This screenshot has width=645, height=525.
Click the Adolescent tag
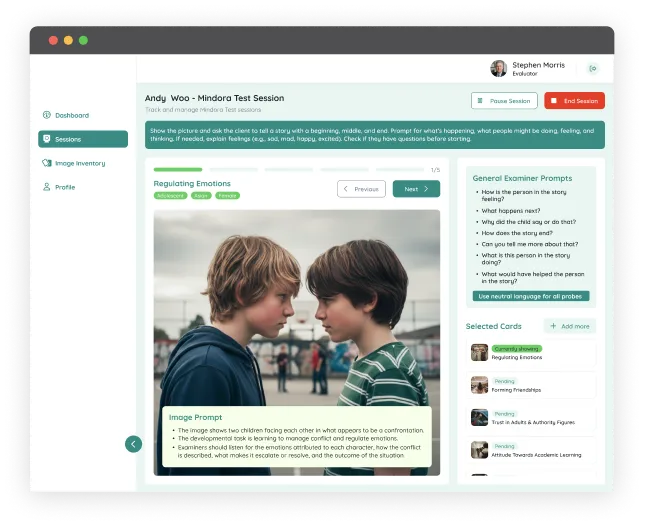170,196
